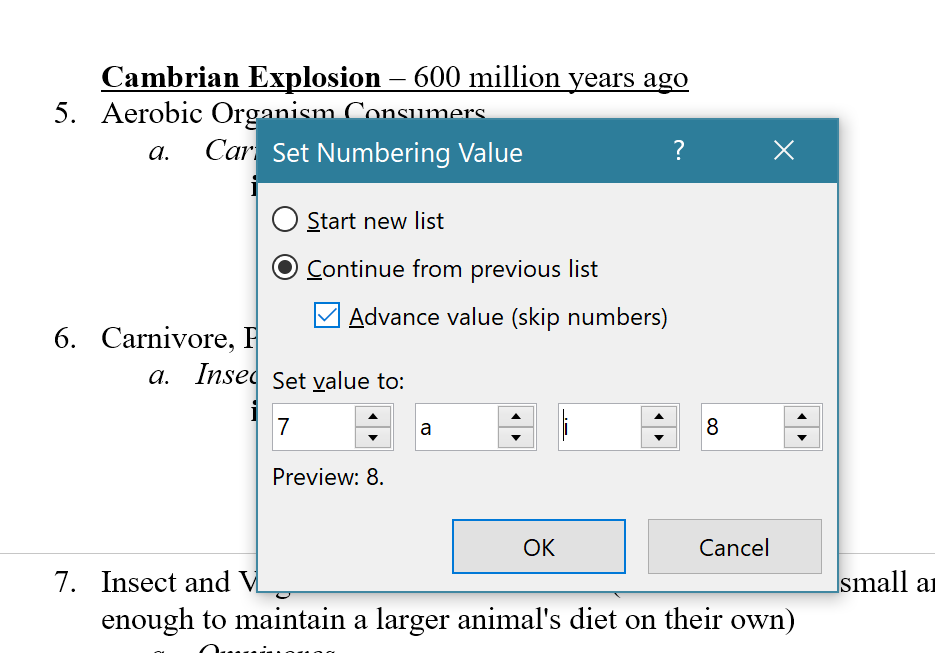Uncheck Advance value (skip numbers) checkbox
This screenshot has width=935, height=653.
(x=327, y=316)
